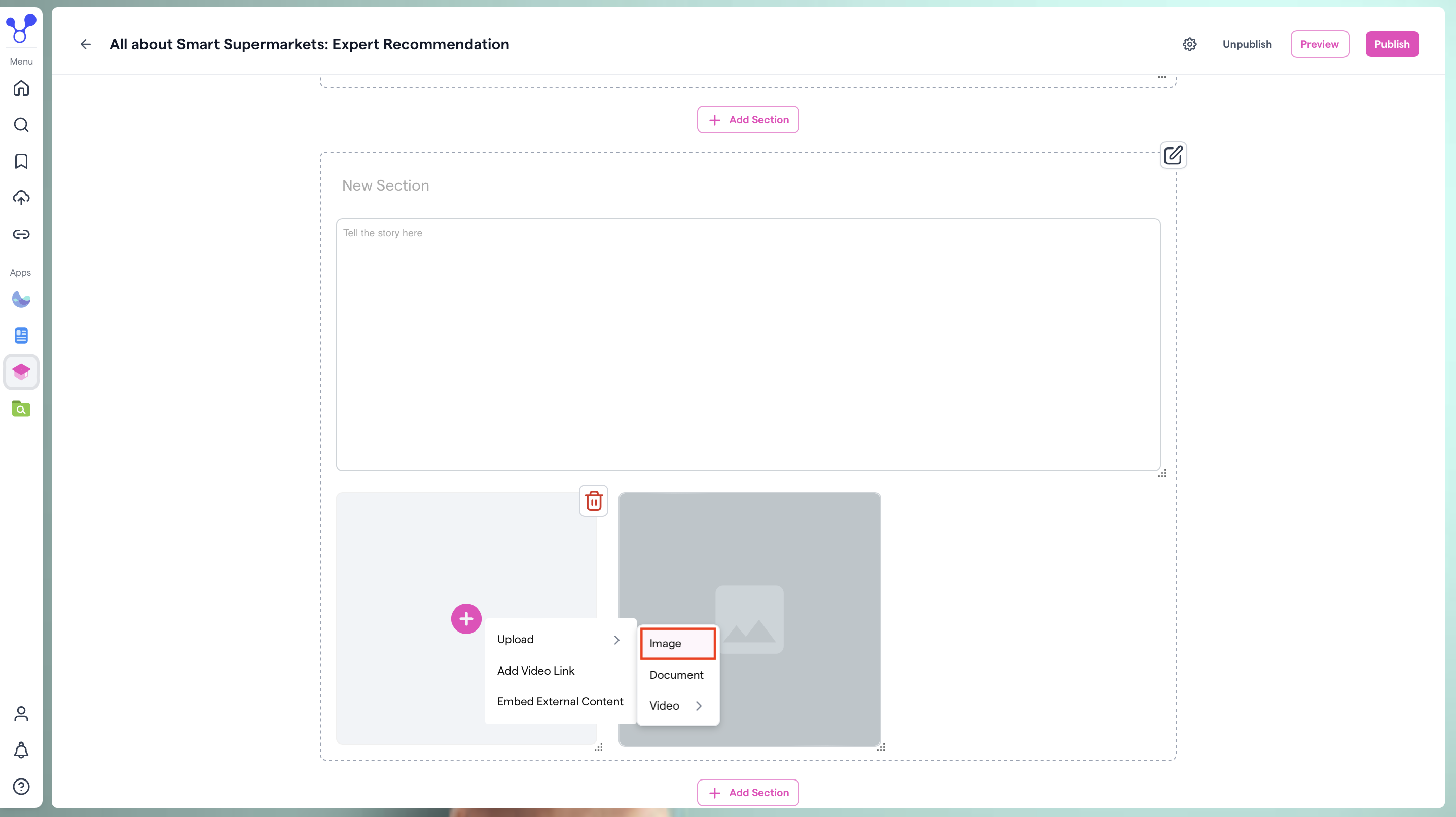Click the link icon in sidebar
This screenshot has height=817, width=1456.
coord(21,234)
